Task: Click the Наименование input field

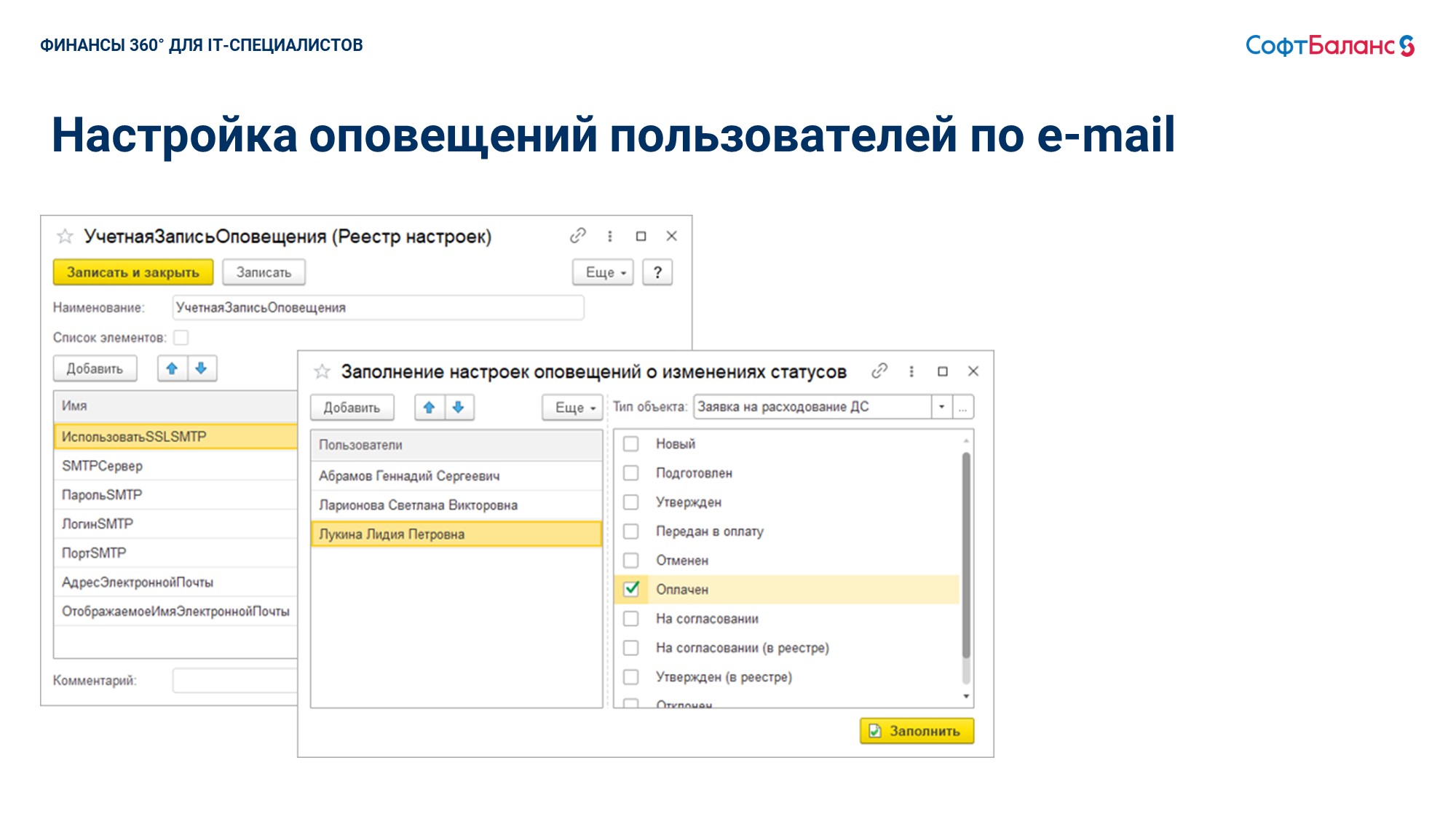Action: click(x=378, y=308)
